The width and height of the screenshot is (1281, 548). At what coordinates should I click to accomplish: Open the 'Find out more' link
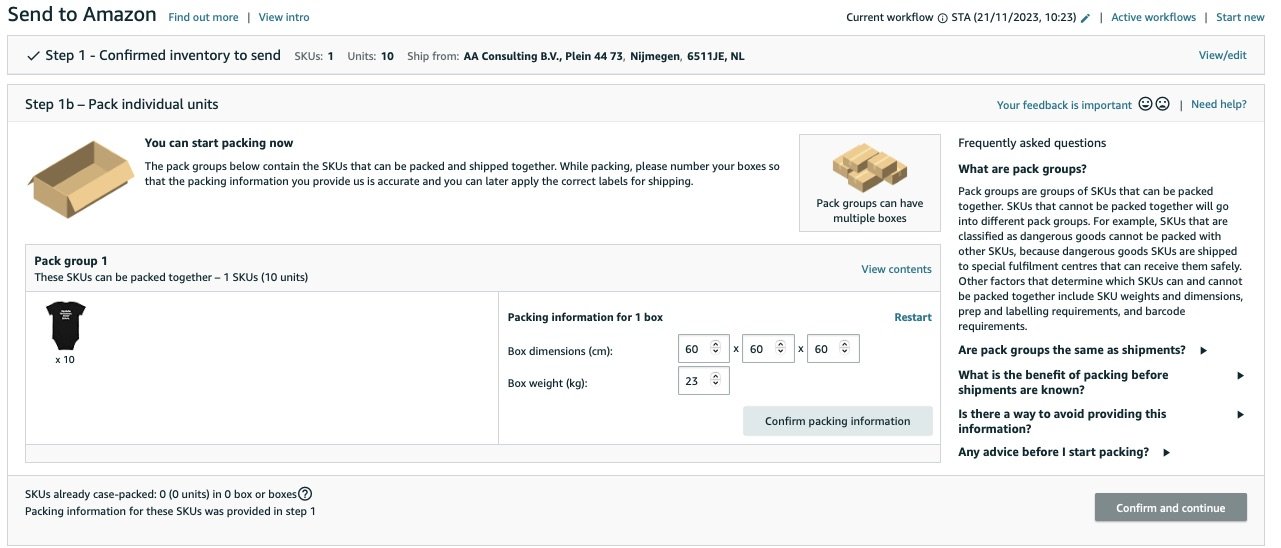click(203, 18)
